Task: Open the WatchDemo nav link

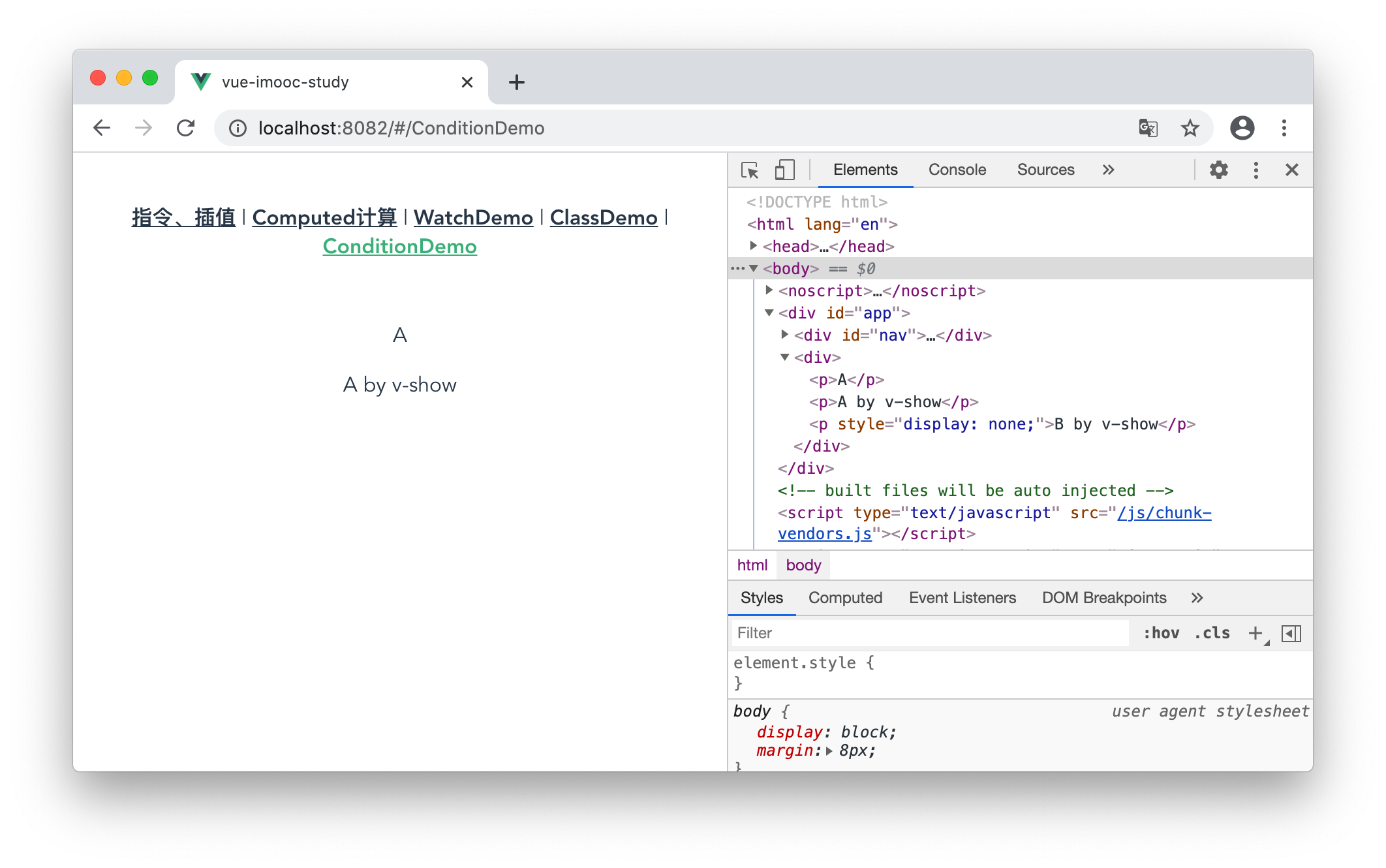Action: 473,217
